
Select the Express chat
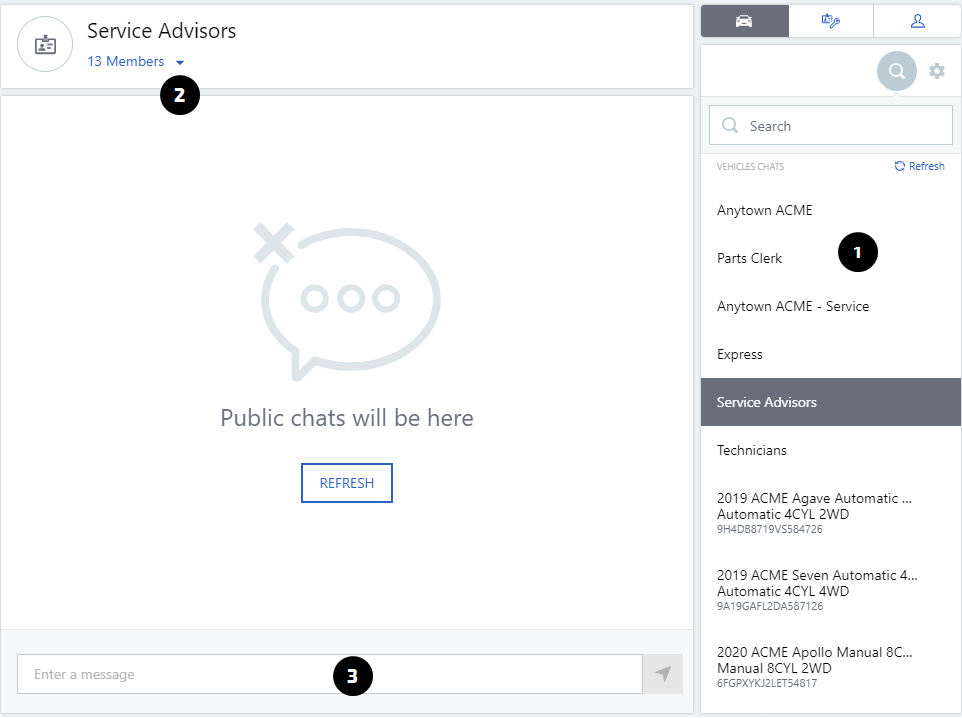pyautogui.click(x=740, y=354)
